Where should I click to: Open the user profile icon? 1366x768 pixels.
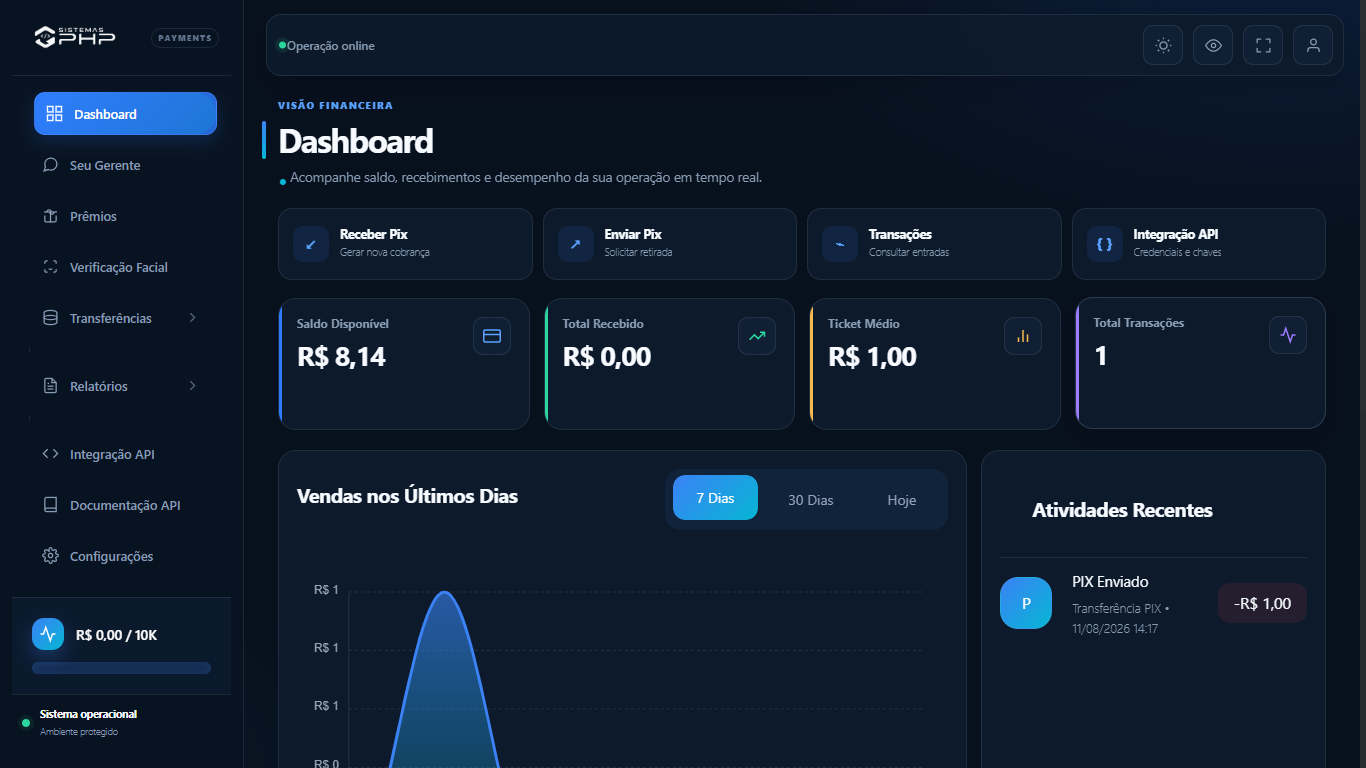tap(1313, 45)
